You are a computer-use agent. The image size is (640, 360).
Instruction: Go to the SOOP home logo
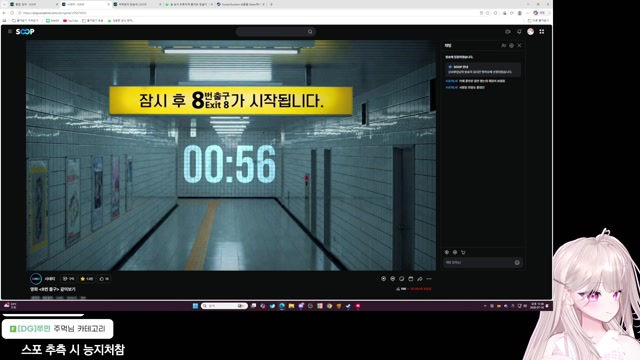pos(25,32)
